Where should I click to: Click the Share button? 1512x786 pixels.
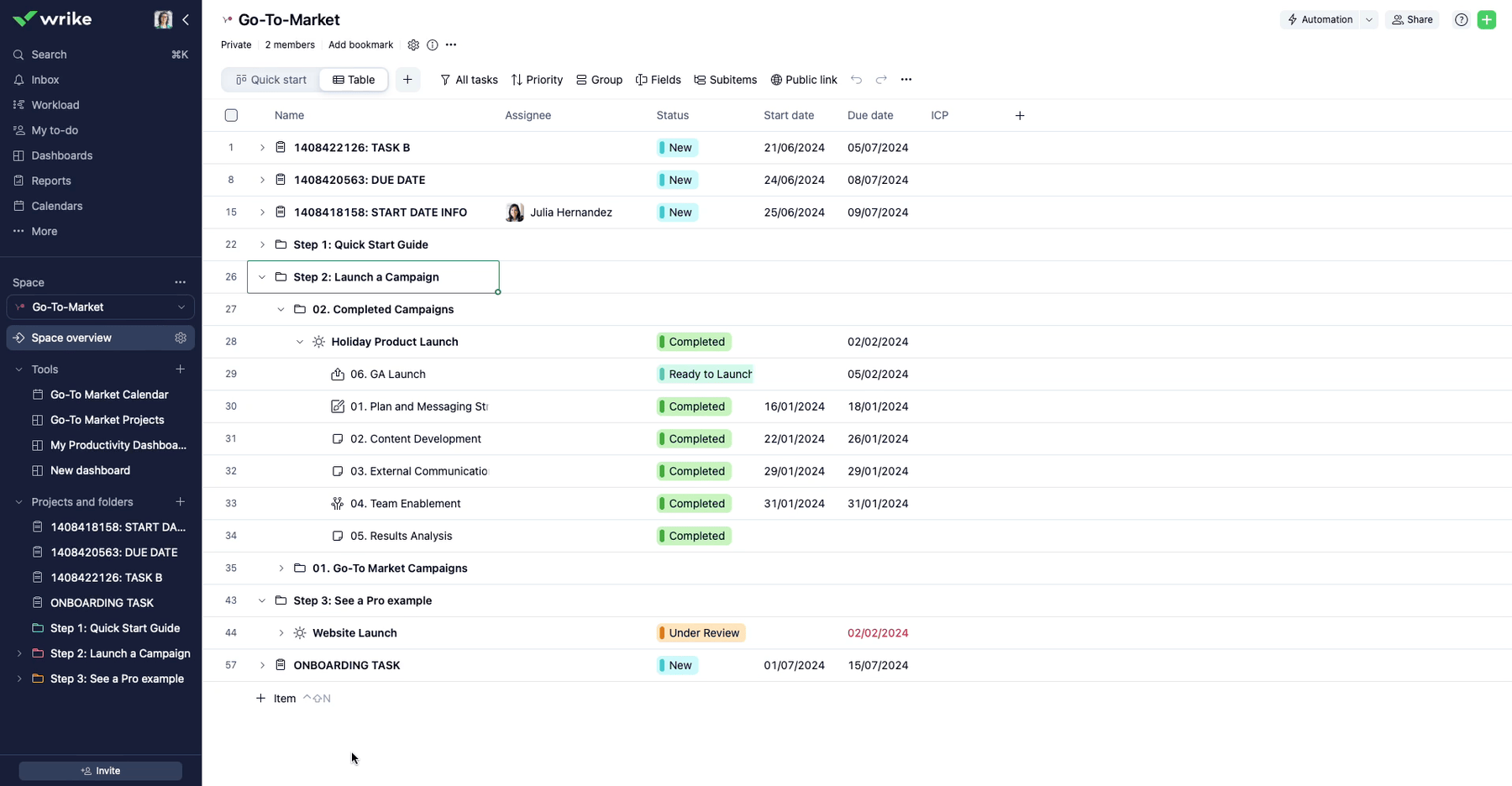click(x=1412, y=20)
